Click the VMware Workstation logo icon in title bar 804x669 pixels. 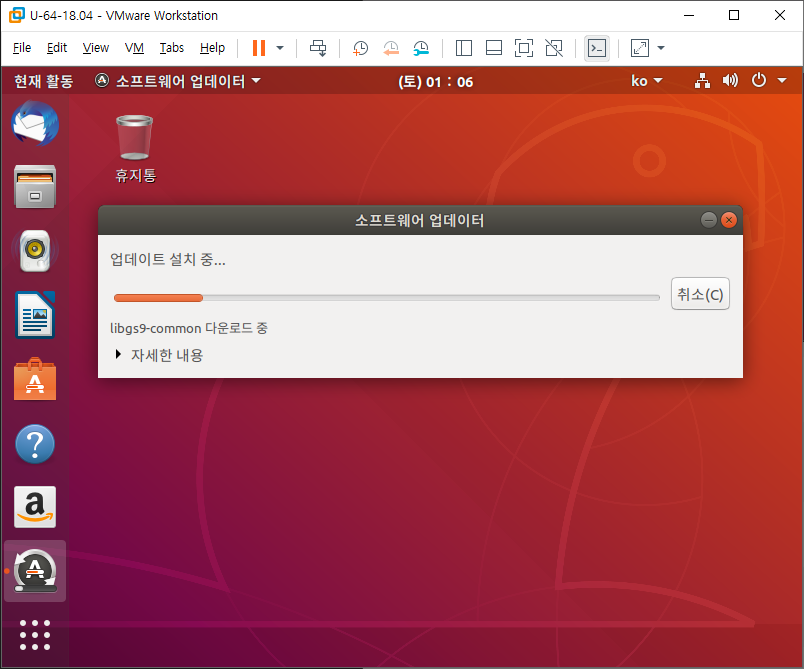pos(16,15)
